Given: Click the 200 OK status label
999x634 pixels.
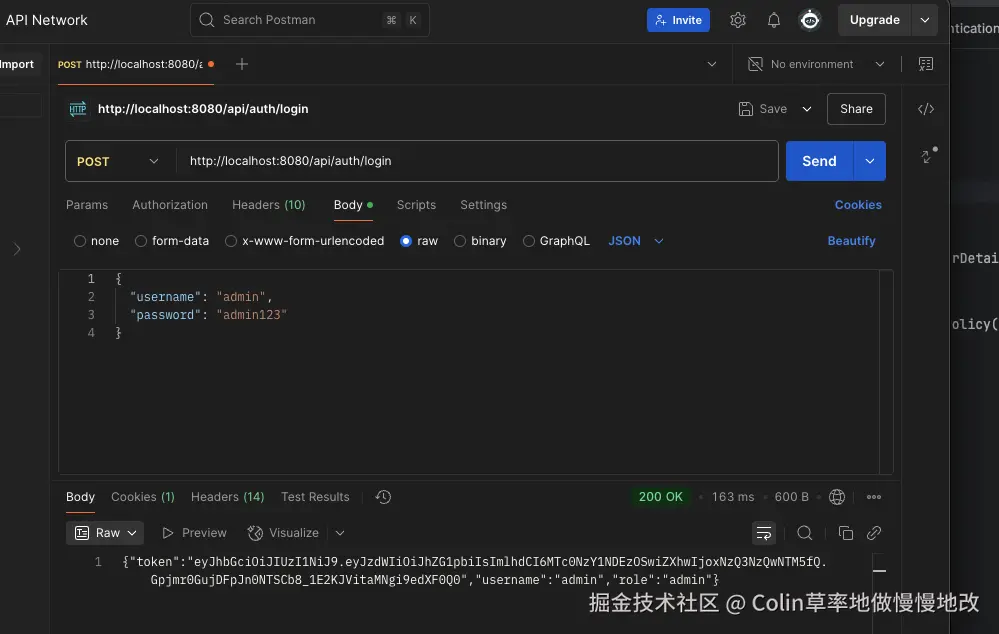Looking at the screenshot, I should [x=660, y=497].
